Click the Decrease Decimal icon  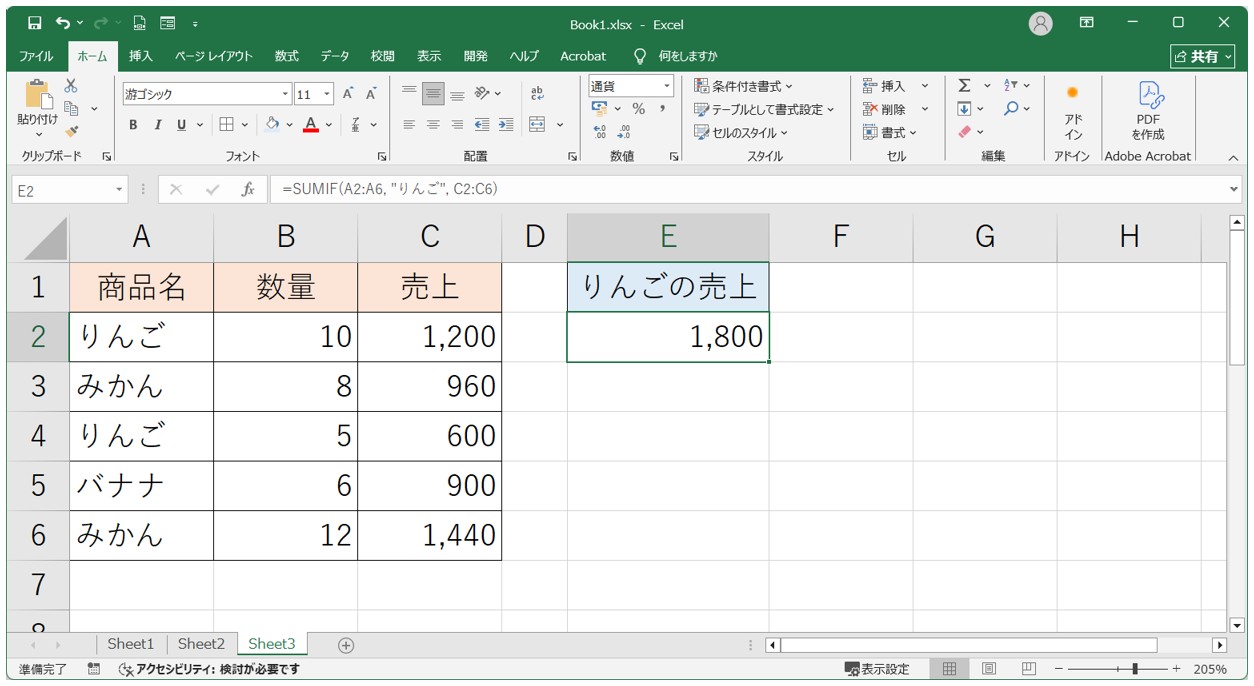click(x=624, y=131)
